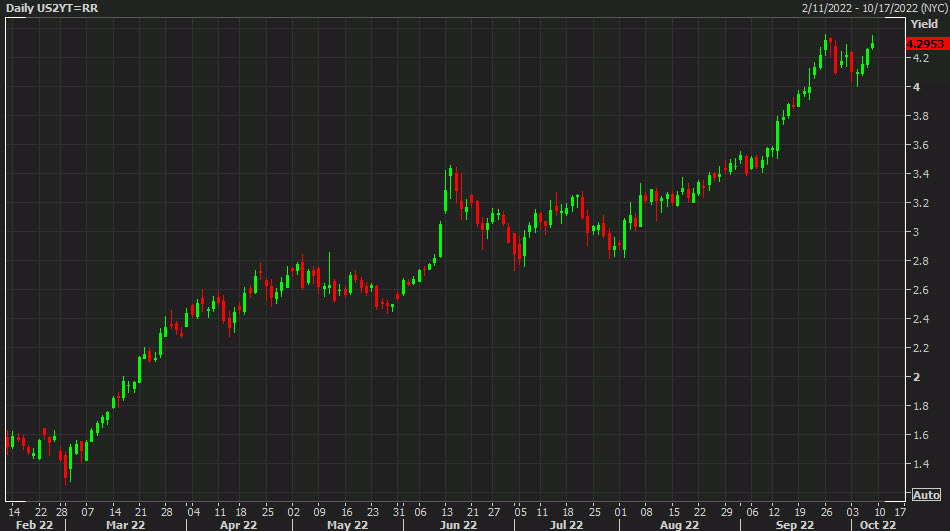Select the 16 date tick in May
950x531 pixels.
(347, 512)
